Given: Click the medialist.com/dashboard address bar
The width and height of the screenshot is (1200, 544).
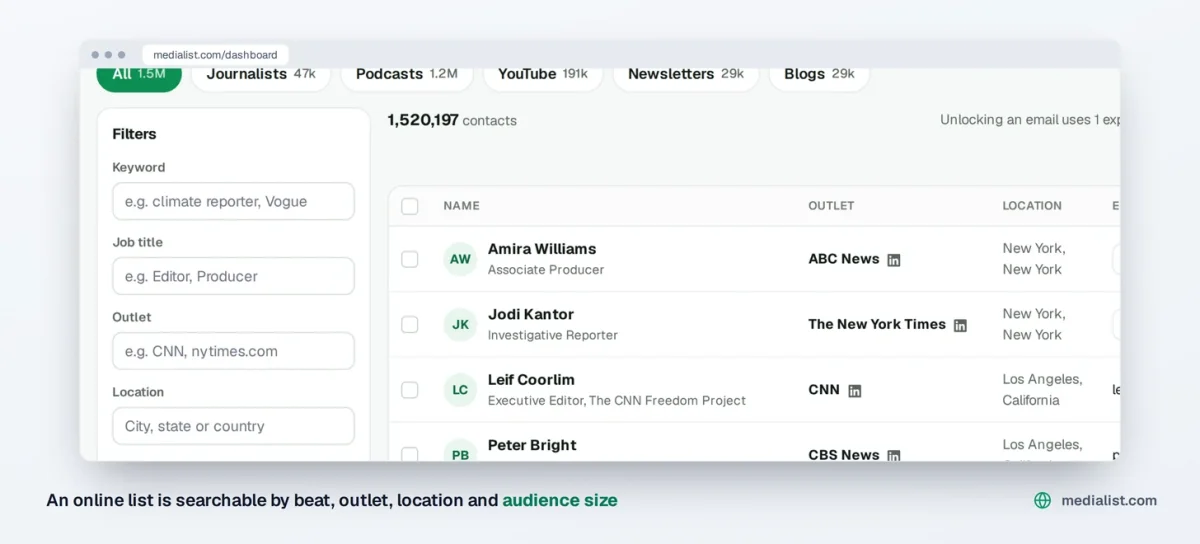Looking at the screenshot, I should pos(215,55).
